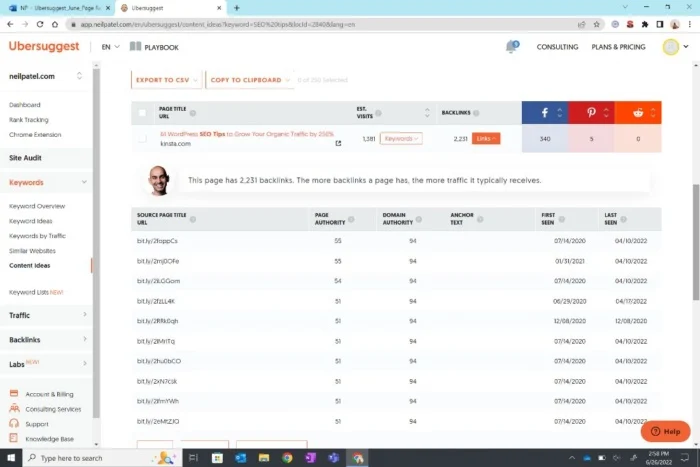Open Keyword Overview in the sidebar
700x467 pixels.
(x=37, y=206)
